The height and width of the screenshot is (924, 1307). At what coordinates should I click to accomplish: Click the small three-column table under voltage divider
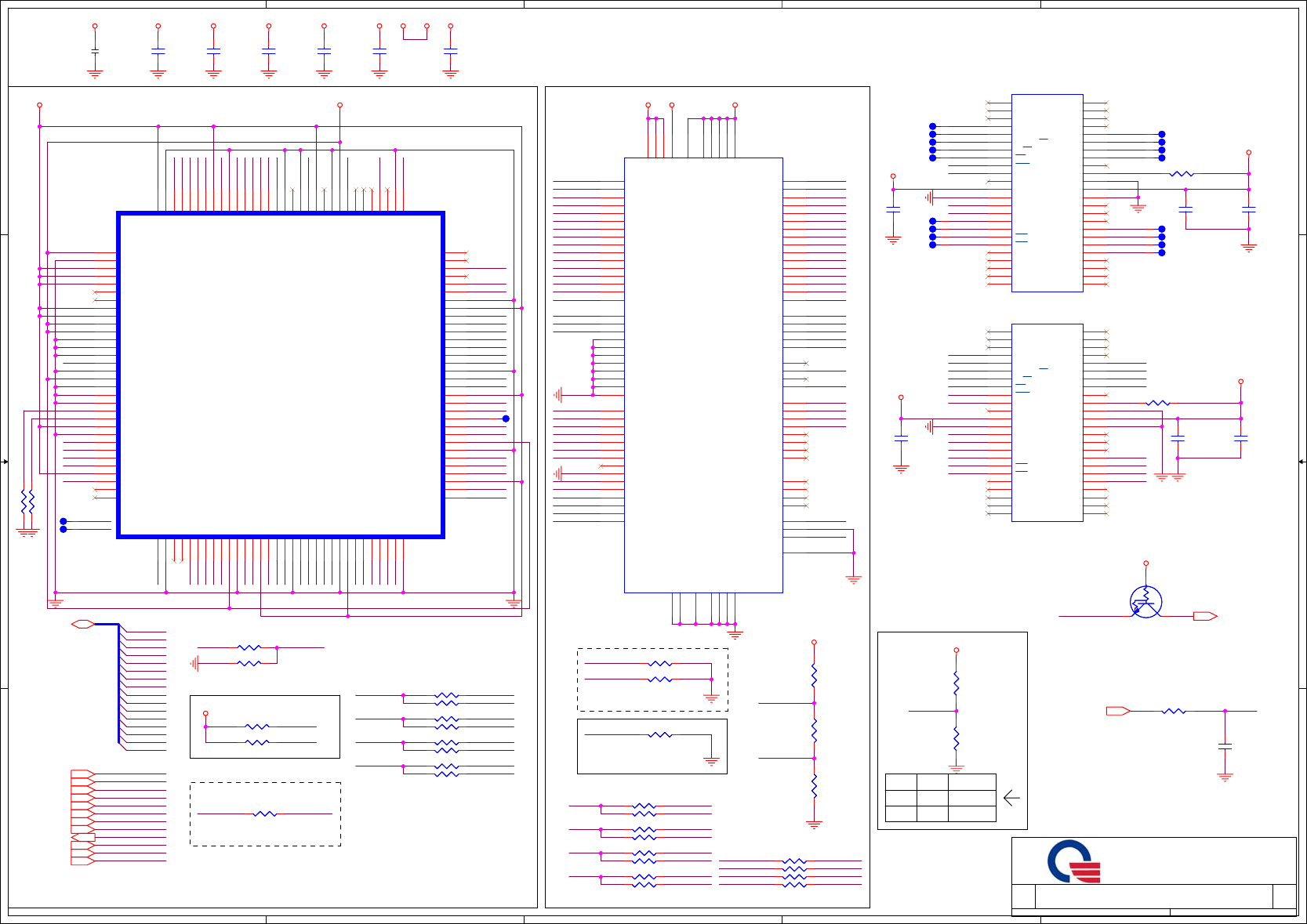pyautogui.click(x=940, y=797)
